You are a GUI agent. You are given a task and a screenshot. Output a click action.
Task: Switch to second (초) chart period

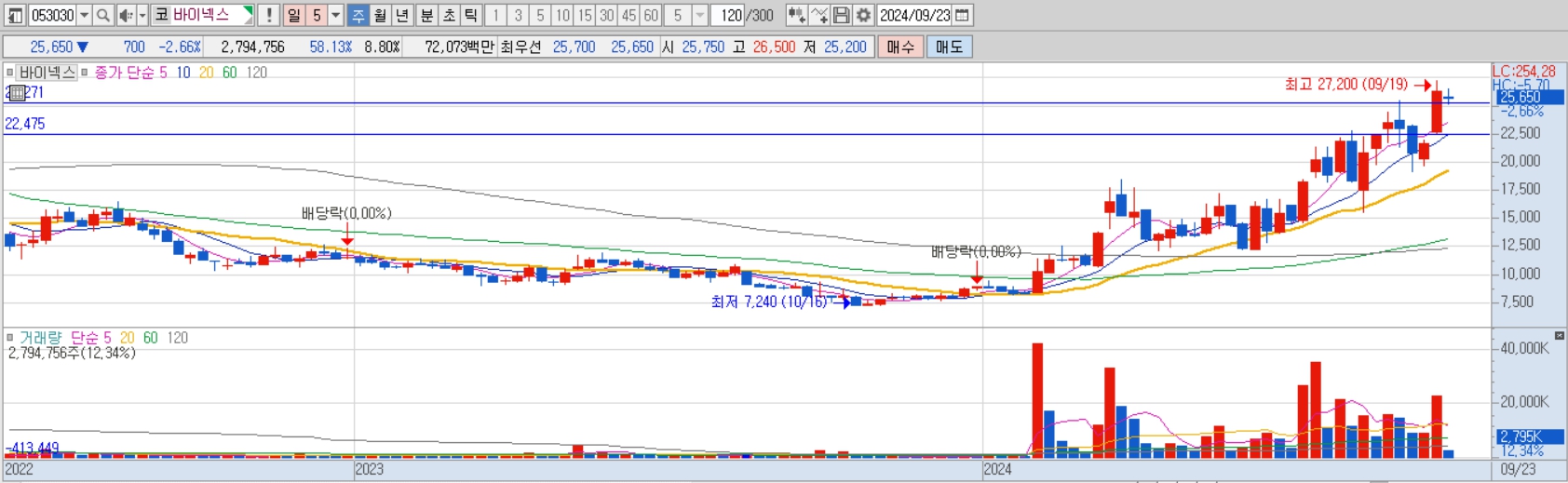tap(449, 15)
